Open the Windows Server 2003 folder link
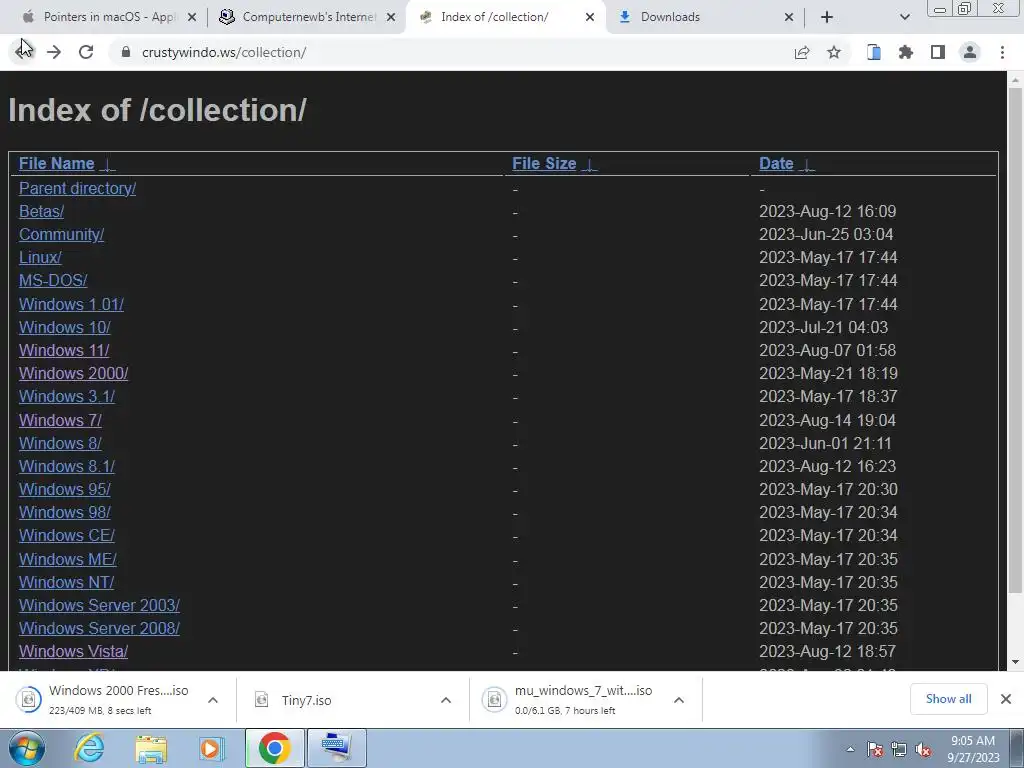The width and height of the screenshot is (1024, 768). pyautogui.click(x=99, y=605)
